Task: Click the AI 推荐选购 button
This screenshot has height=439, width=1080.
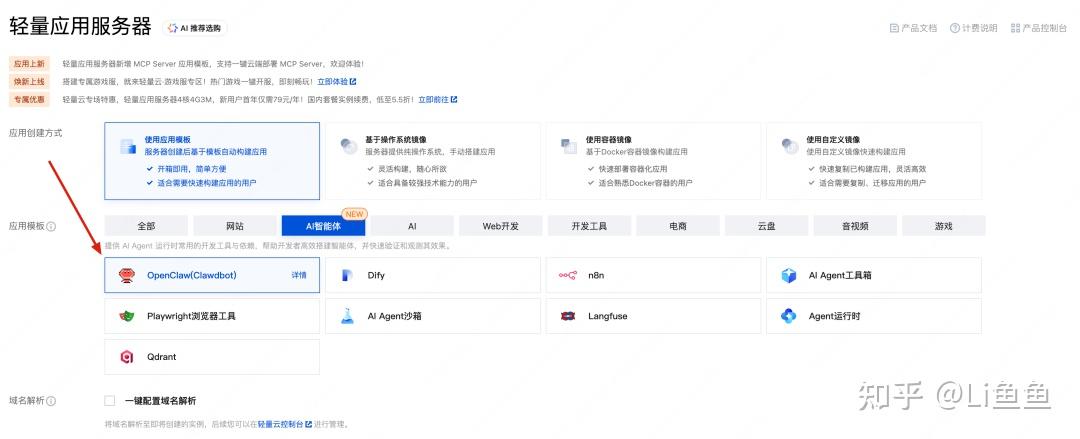Action: click(x=195, y=28)
